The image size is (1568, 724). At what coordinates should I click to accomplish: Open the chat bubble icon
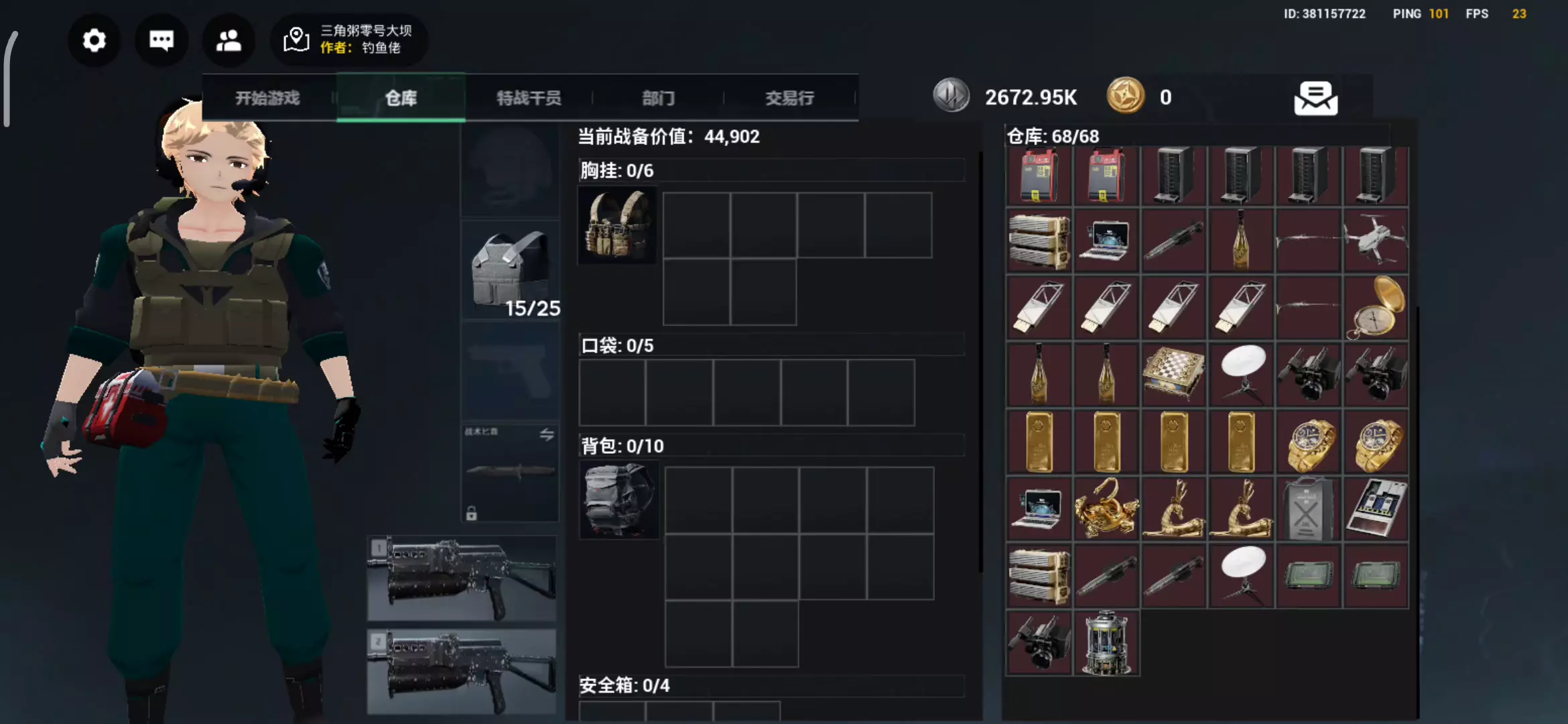[x=161, y=41]
